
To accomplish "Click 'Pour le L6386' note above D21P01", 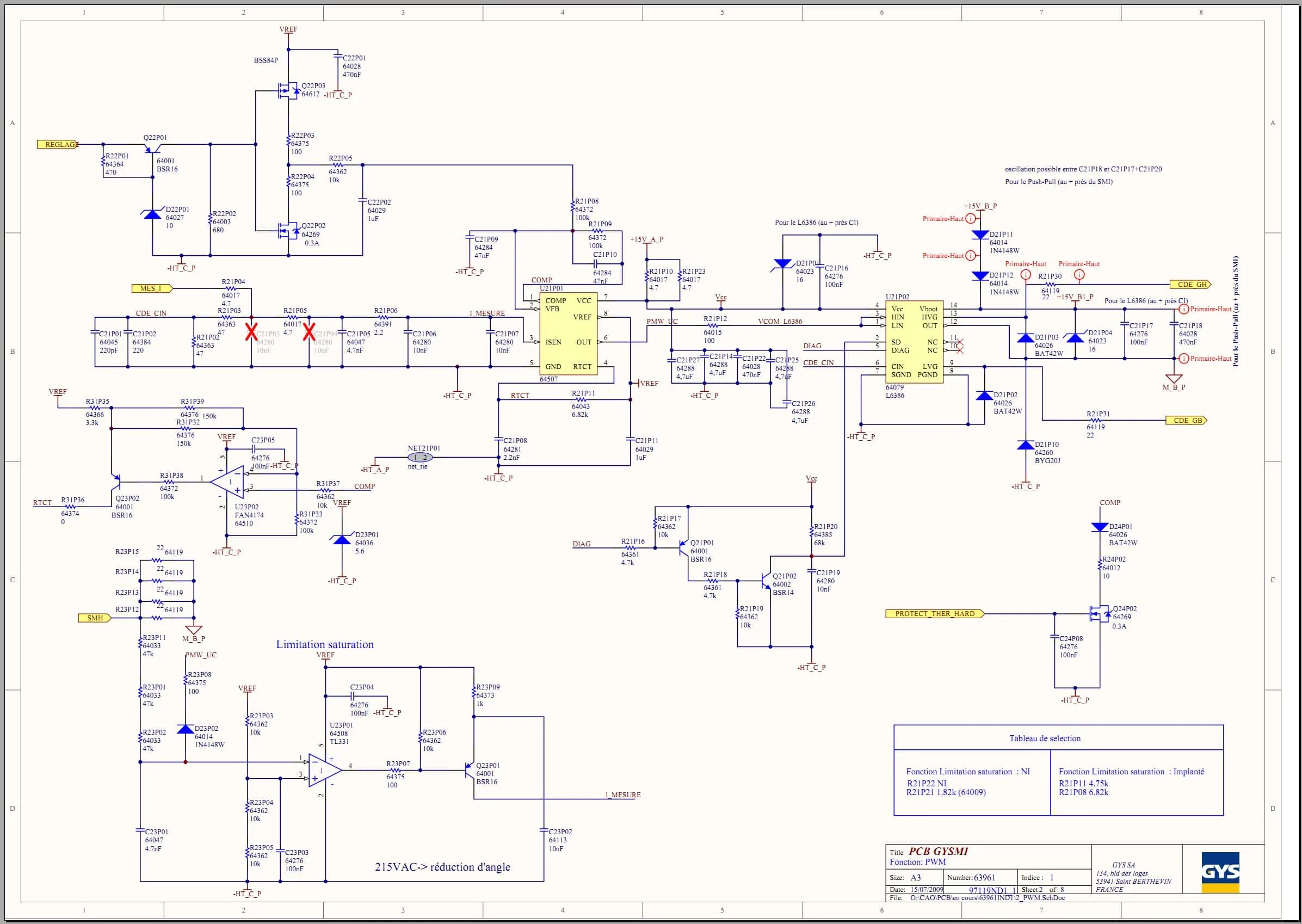I will point(816,223).
